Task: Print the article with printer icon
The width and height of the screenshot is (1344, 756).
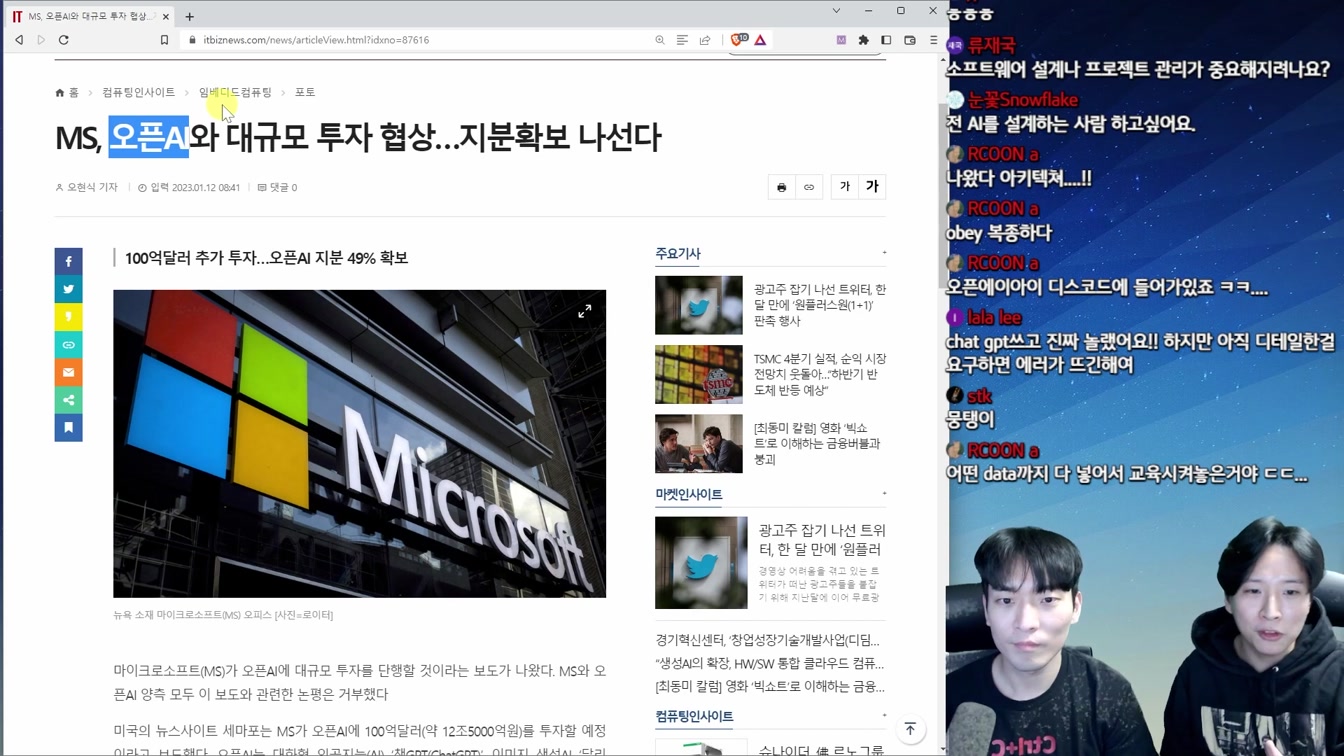Action: pos(782,187)
